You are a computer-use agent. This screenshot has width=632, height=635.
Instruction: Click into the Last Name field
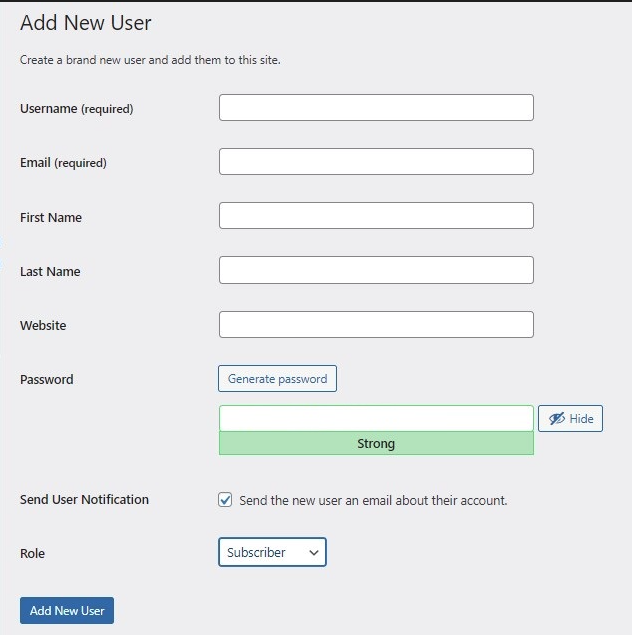pos(376,270)
